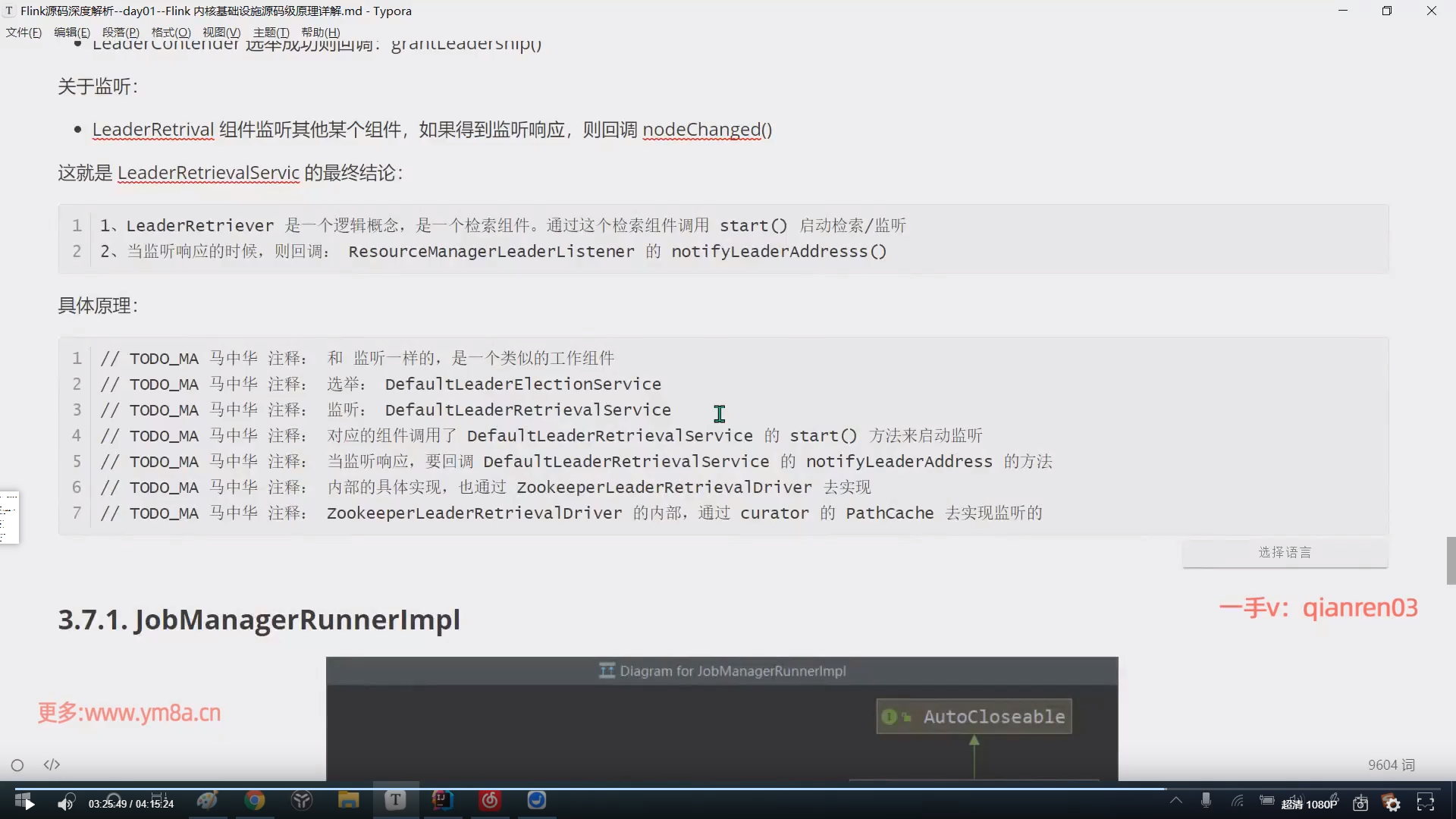Viewport: 1456px width, 819px height.
Task: Open File Explorer folder taskbar icon
Action: coord(348,800)
